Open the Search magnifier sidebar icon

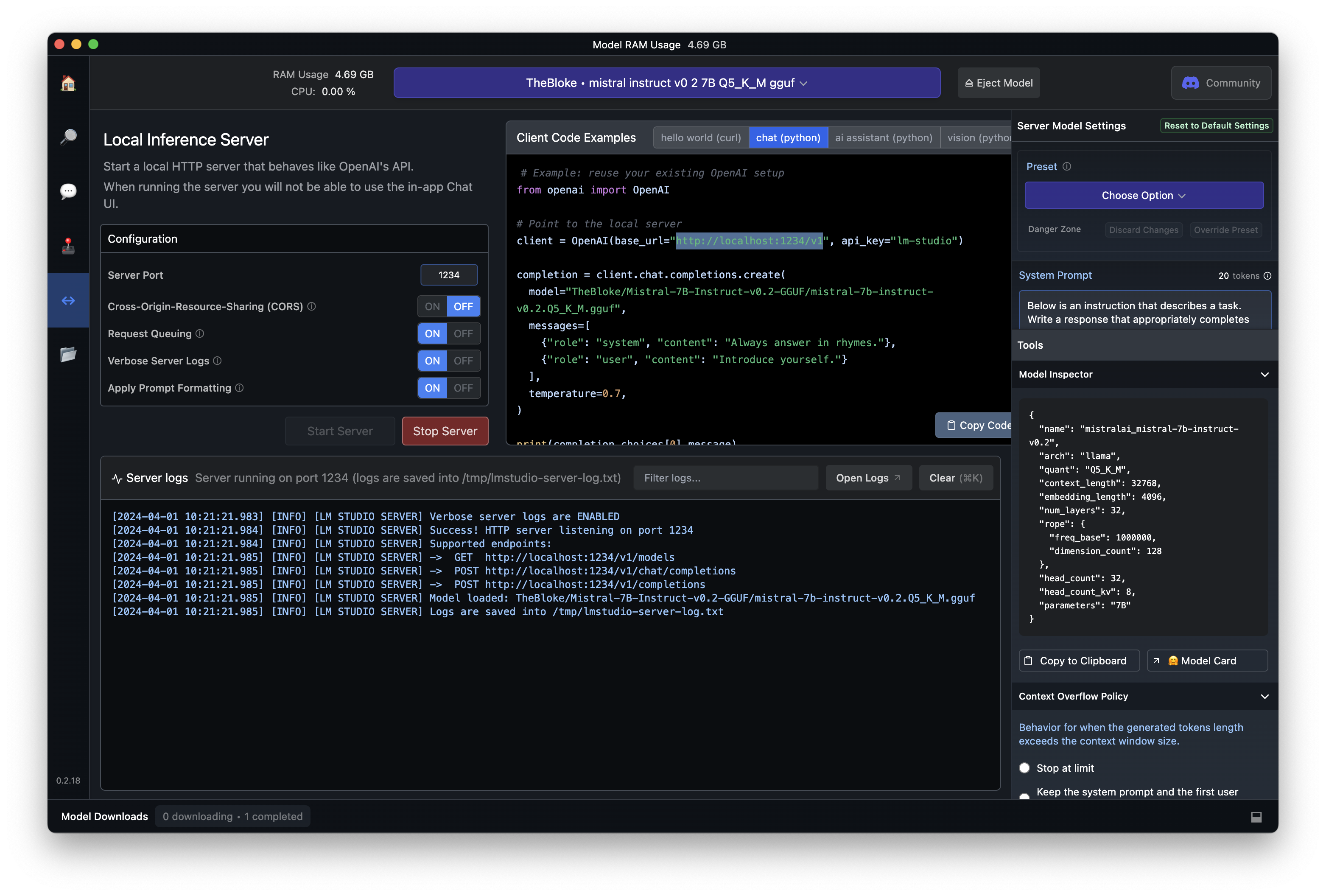(68, 137)
